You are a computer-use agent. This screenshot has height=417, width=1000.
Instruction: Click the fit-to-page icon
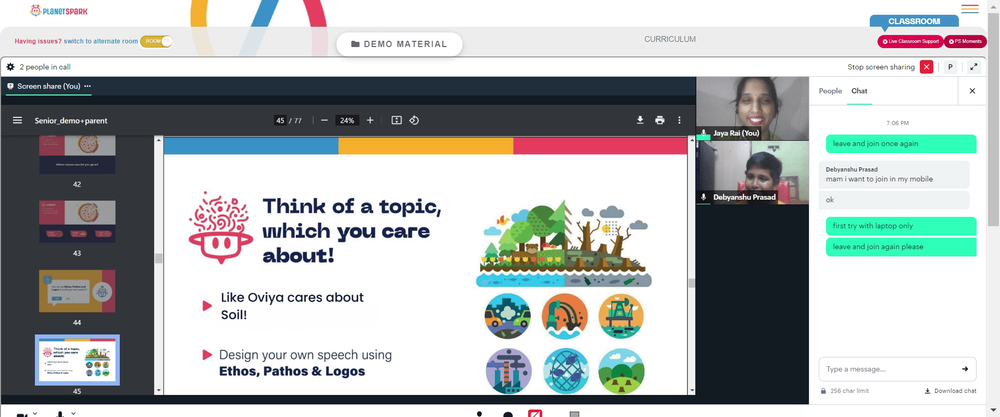(396, 121)
